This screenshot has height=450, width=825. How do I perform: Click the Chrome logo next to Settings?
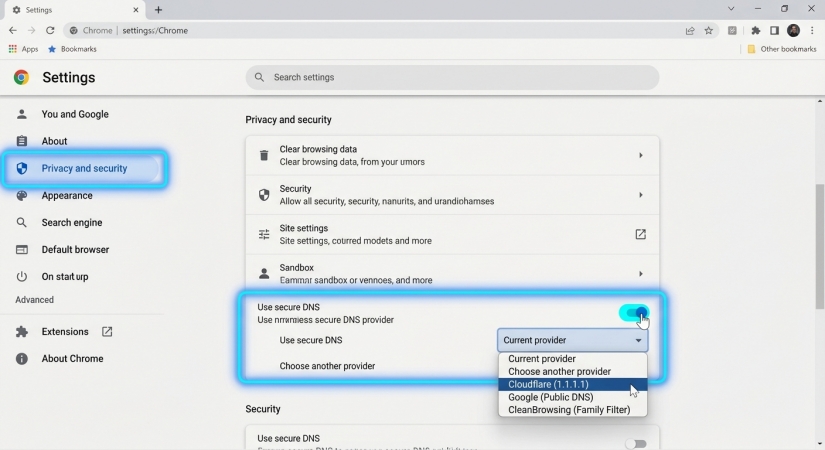coord(21,77)
